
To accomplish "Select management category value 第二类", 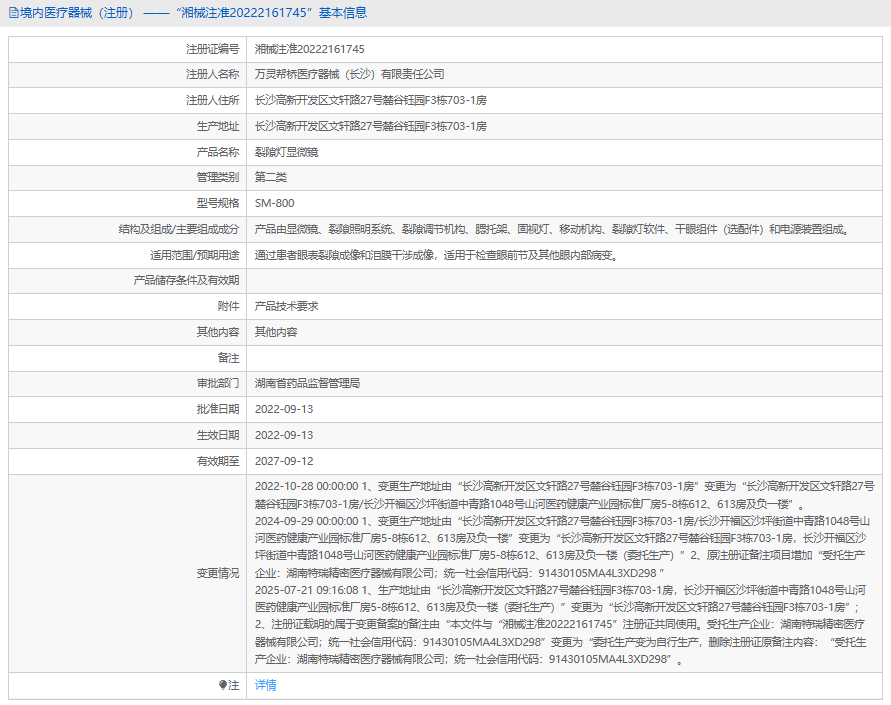I will coord(270,177).
